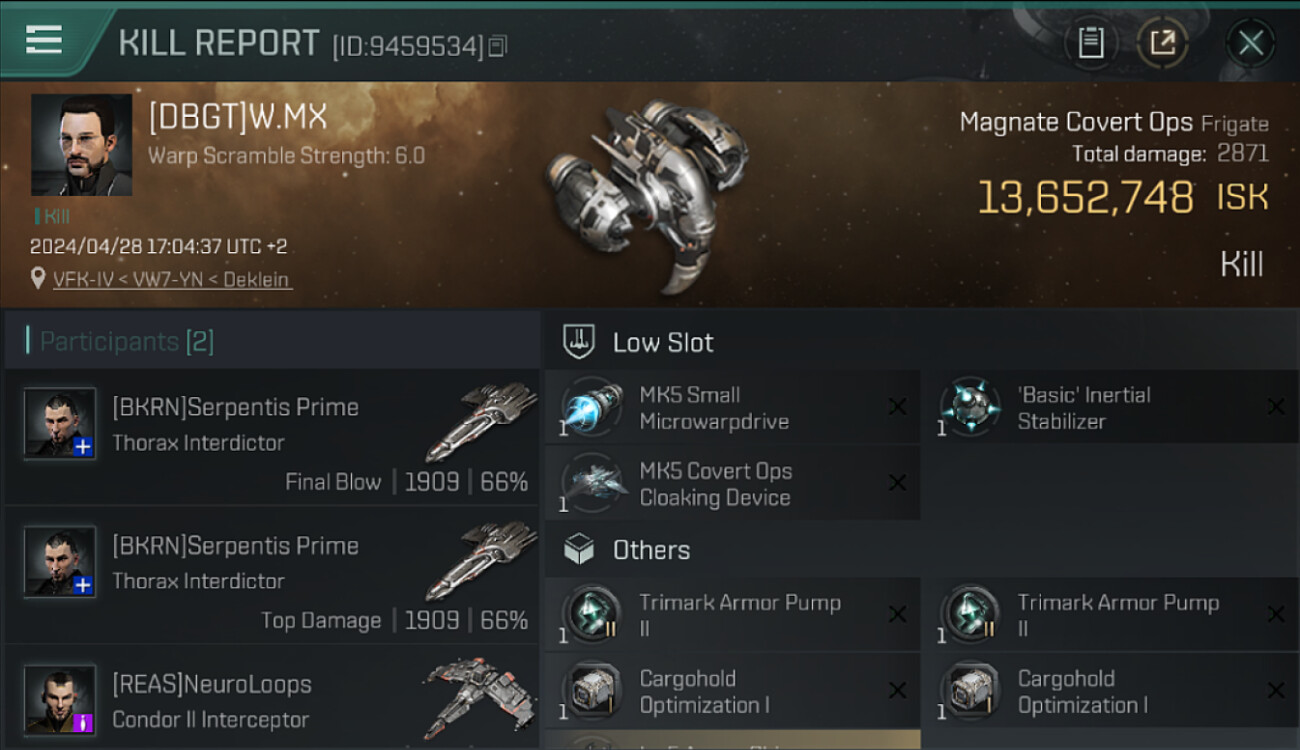This screenshot has width=1300, height=750.
Task: Select the Others section header
Action: click(650, 550)
